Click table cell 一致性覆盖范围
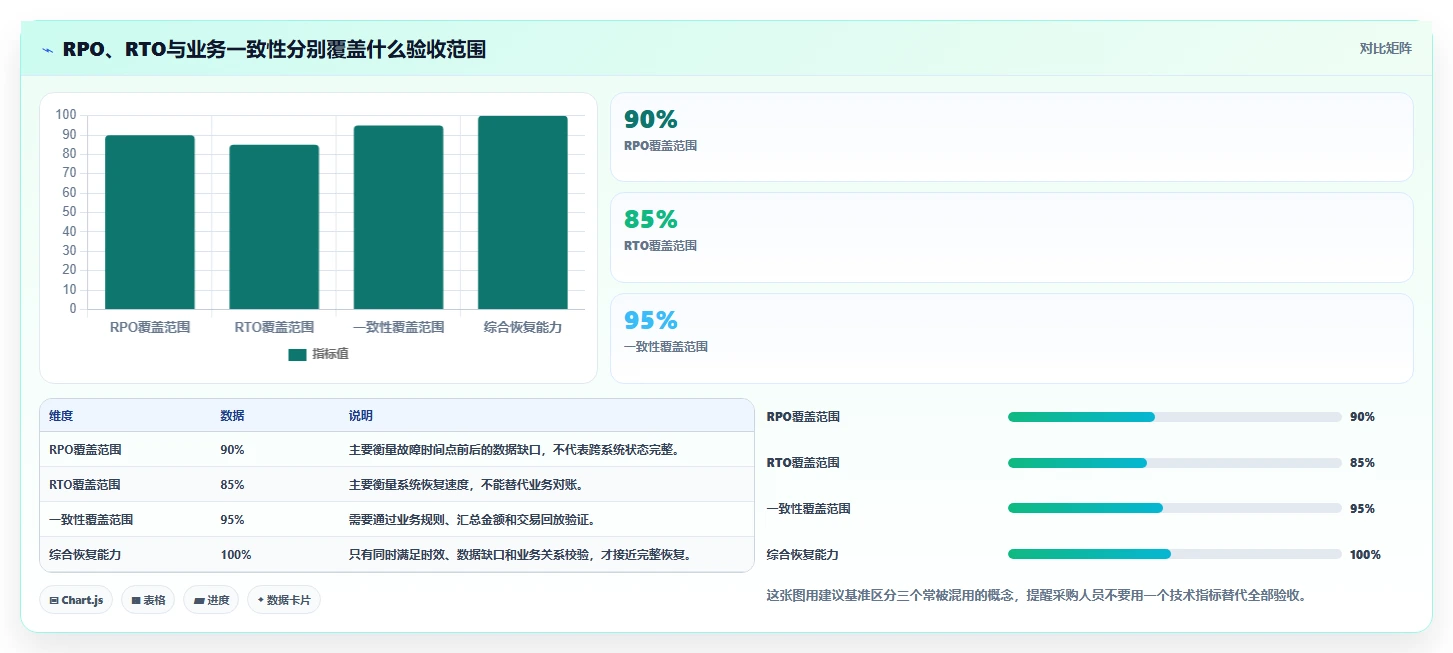This screenshot has width=1453, height=653. point(91,520)
